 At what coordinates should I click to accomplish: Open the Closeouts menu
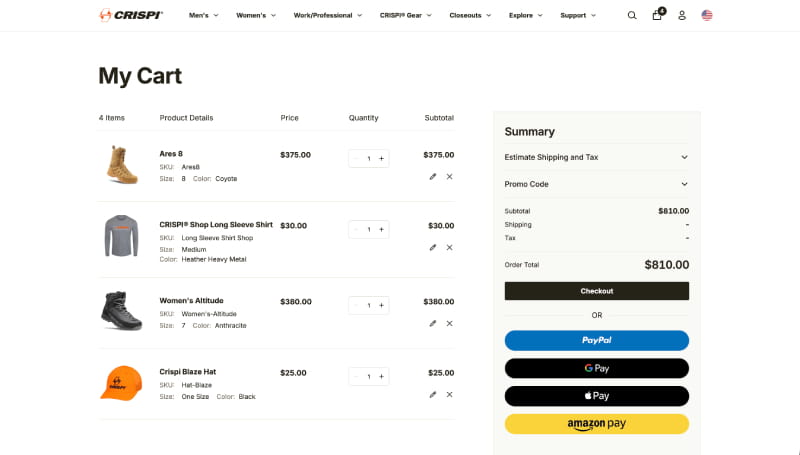coord(470,15)
